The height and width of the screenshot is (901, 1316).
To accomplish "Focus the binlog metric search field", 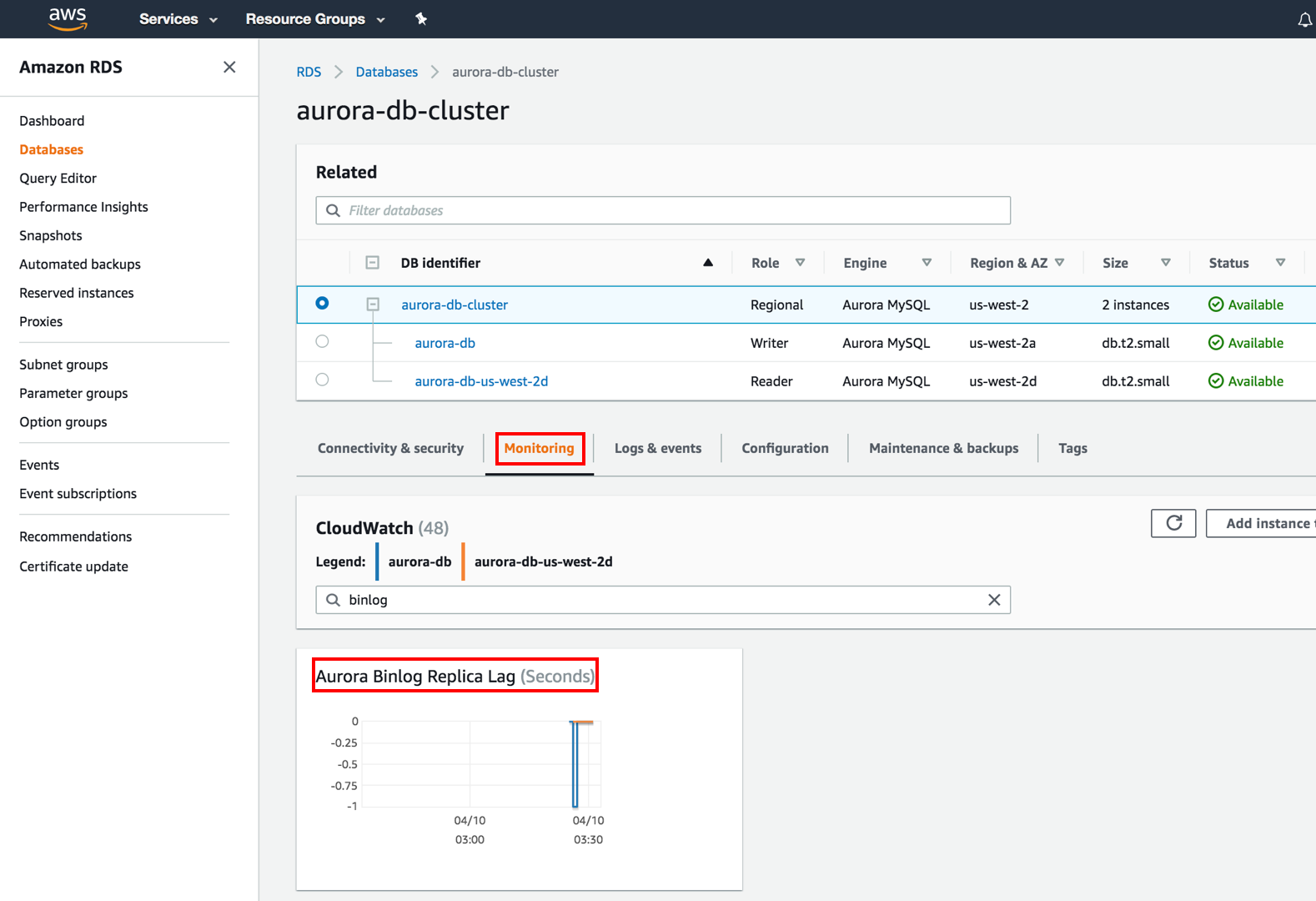I will click(x=663, y=600).
